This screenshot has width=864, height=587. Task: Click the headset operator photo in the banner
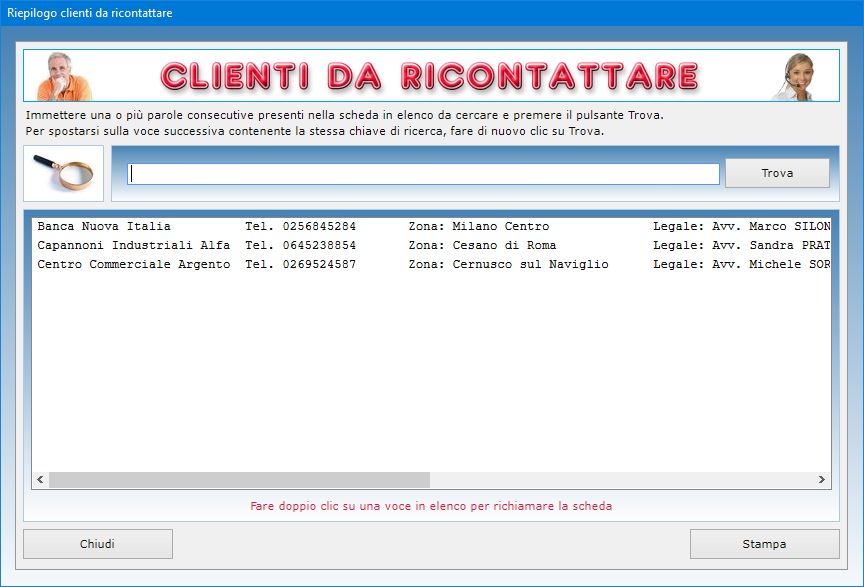tap(798, 77)
